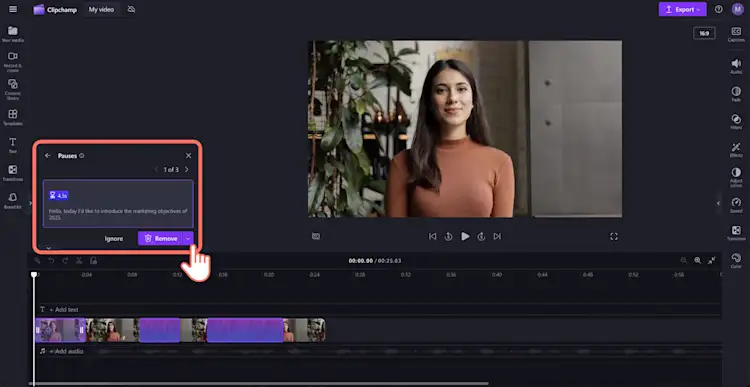The image size is (750, 387).
Task: Open the help question mark icon
Action: [x=718, y=9]
